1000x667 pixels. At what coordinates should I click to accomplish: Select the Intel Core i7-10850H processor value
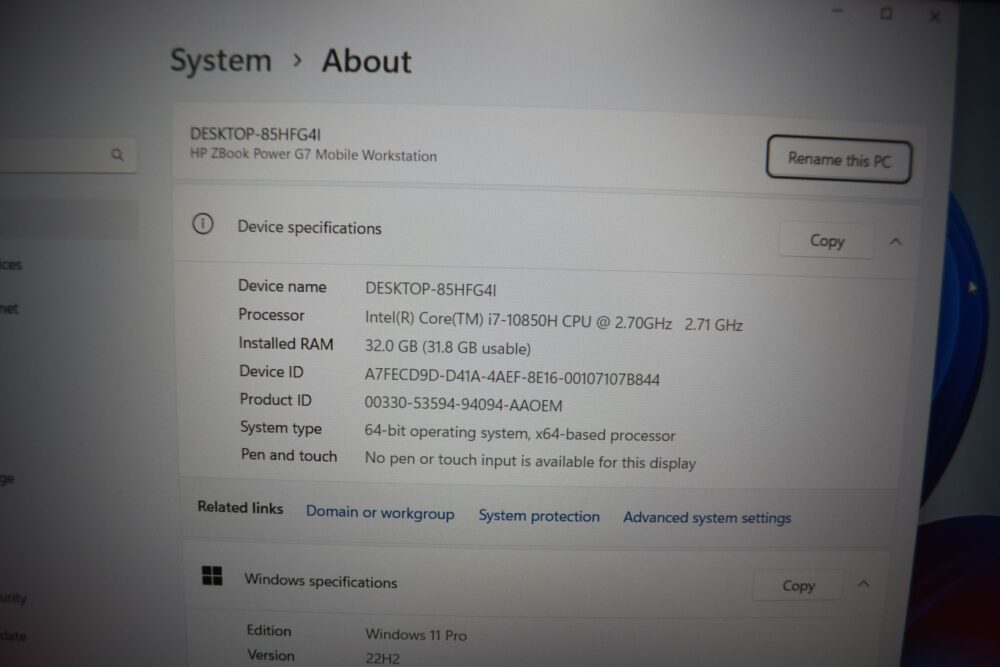click(554, 321)
